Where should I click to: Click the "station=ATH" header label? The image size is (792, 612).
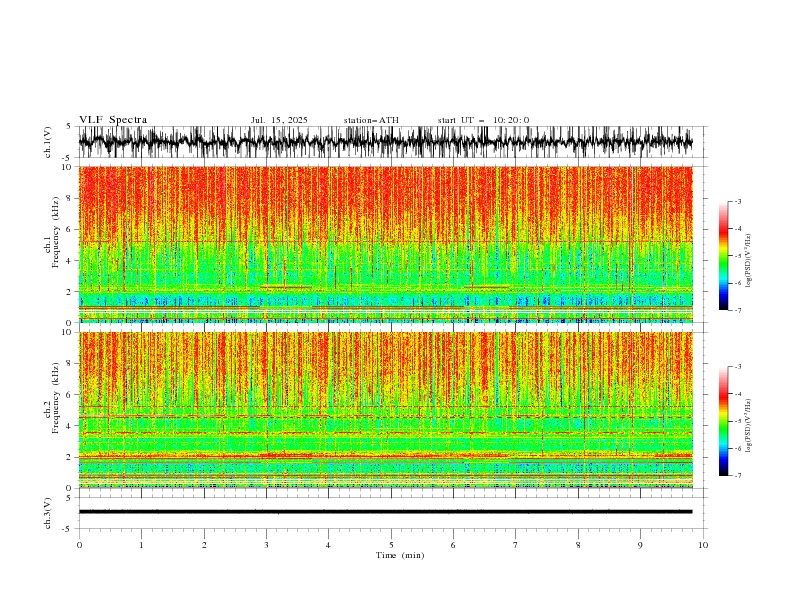(x=371, y=120)
